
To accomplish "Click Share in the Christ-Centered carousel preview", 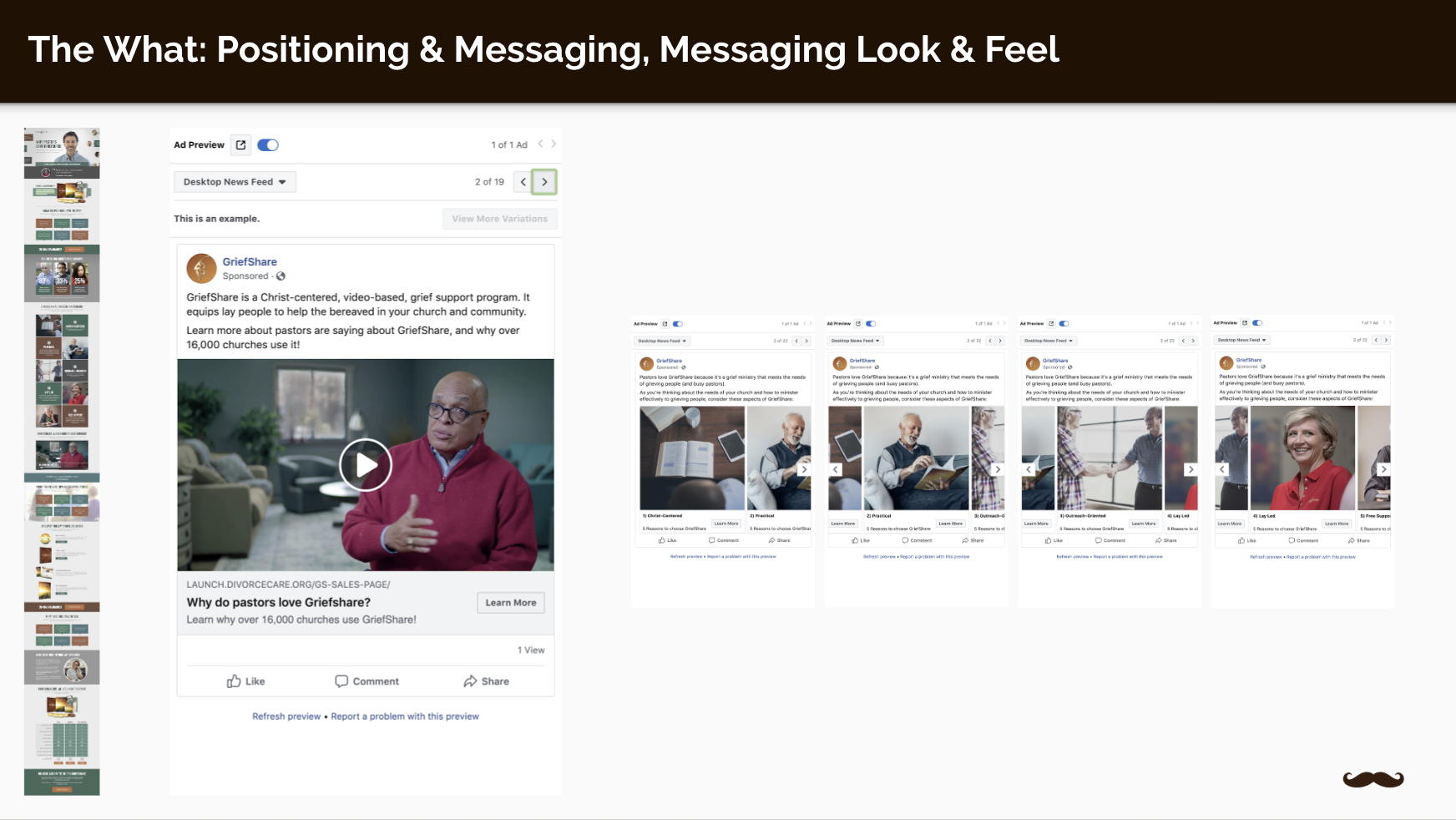I will (780, 540).
